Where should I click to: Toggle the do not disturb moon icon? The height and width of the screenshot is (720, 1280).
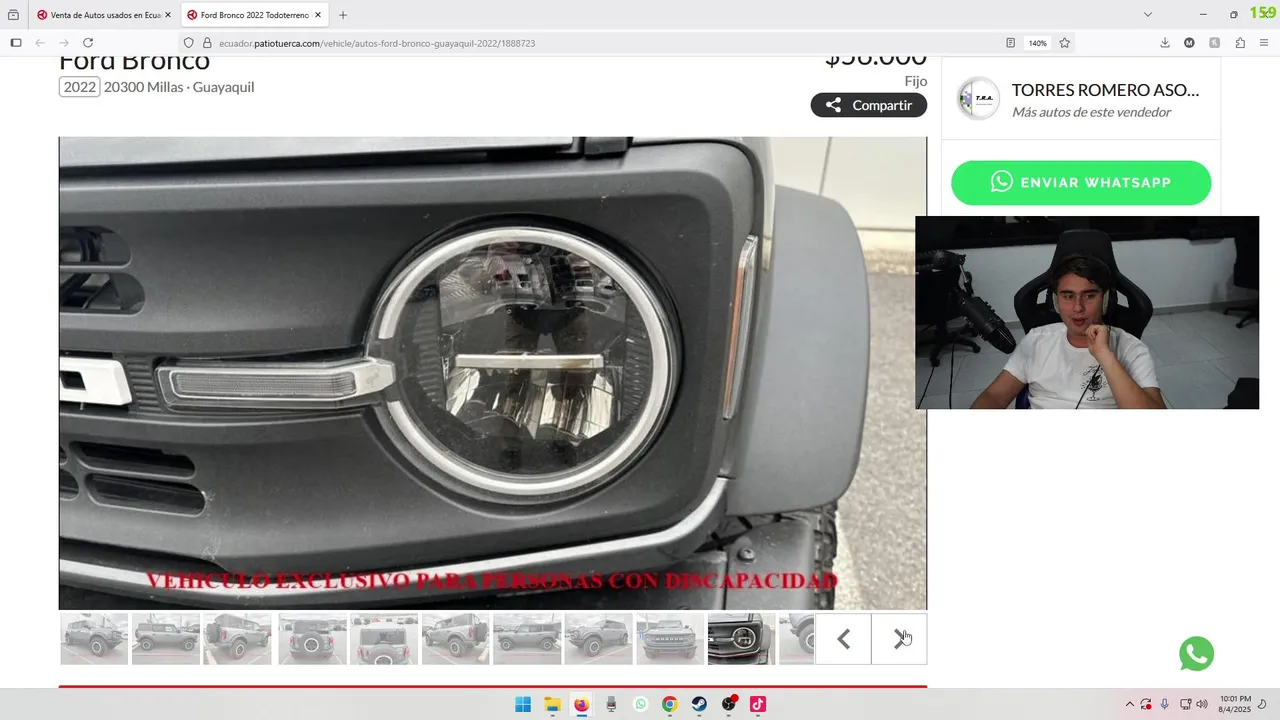(1262, 704)
